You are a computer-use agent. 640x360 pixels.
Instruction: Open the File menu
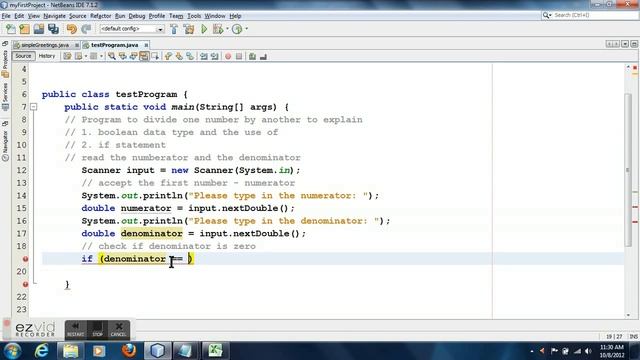point(6,16)
